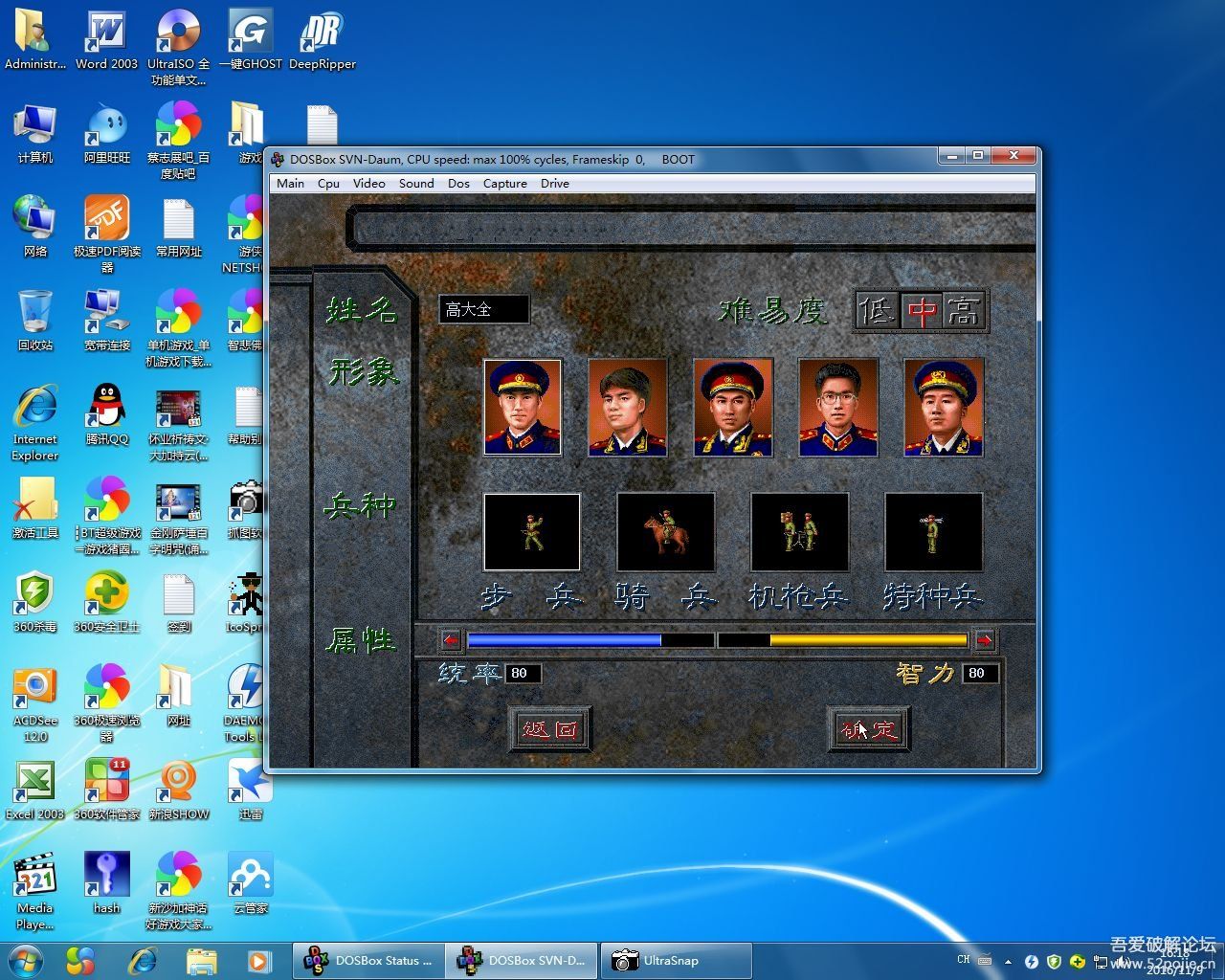Select the 云管家 desktop icon
The width and height of the screenshot is (1225, 980).
click(251, 884)
